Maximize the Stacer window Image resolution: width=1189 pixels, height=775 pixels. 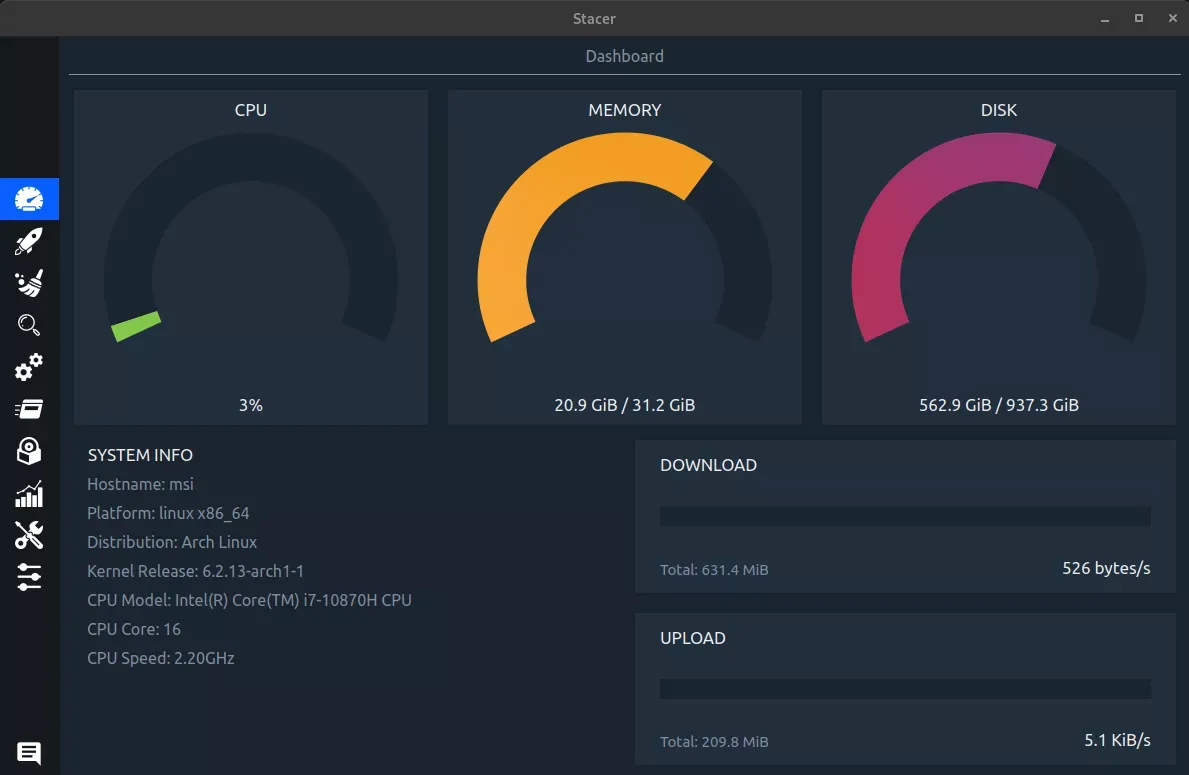tap(1138, 18)
